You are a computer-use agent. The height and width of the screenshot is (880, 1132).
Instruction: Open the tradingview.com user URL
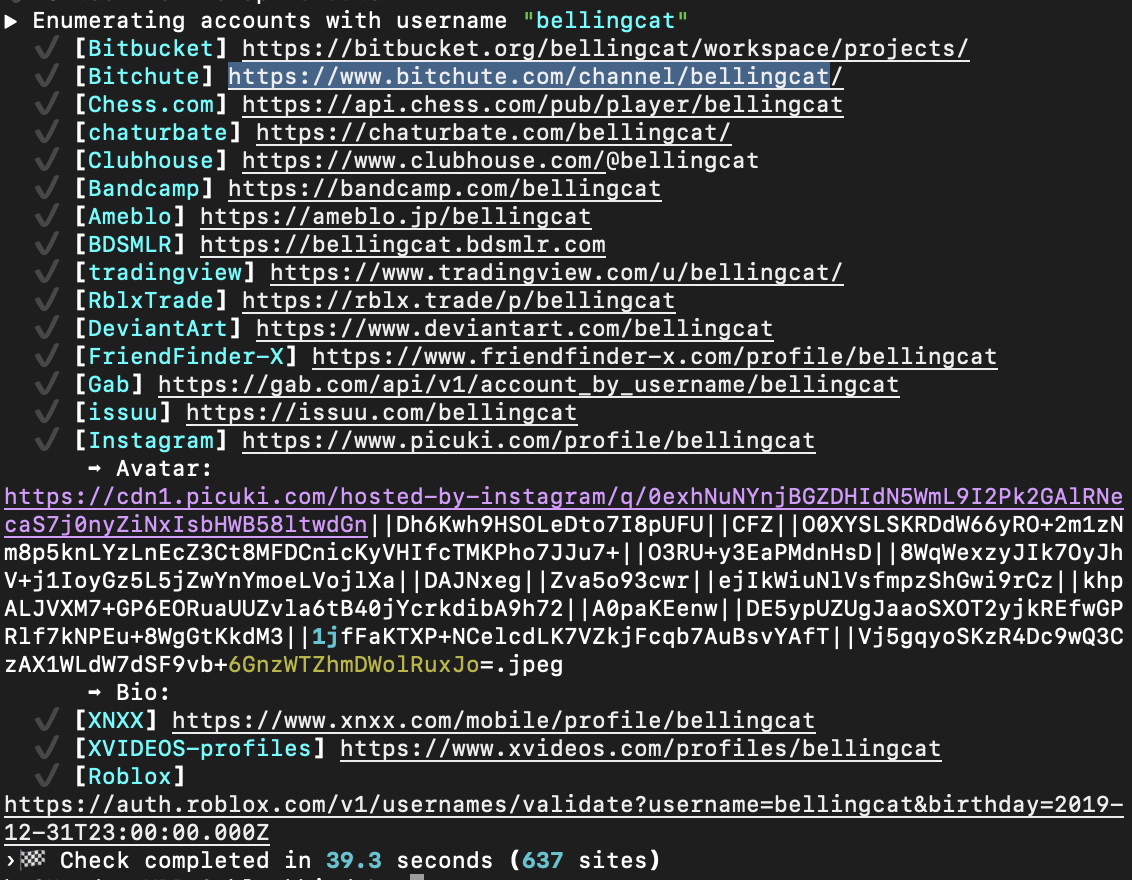556,272
